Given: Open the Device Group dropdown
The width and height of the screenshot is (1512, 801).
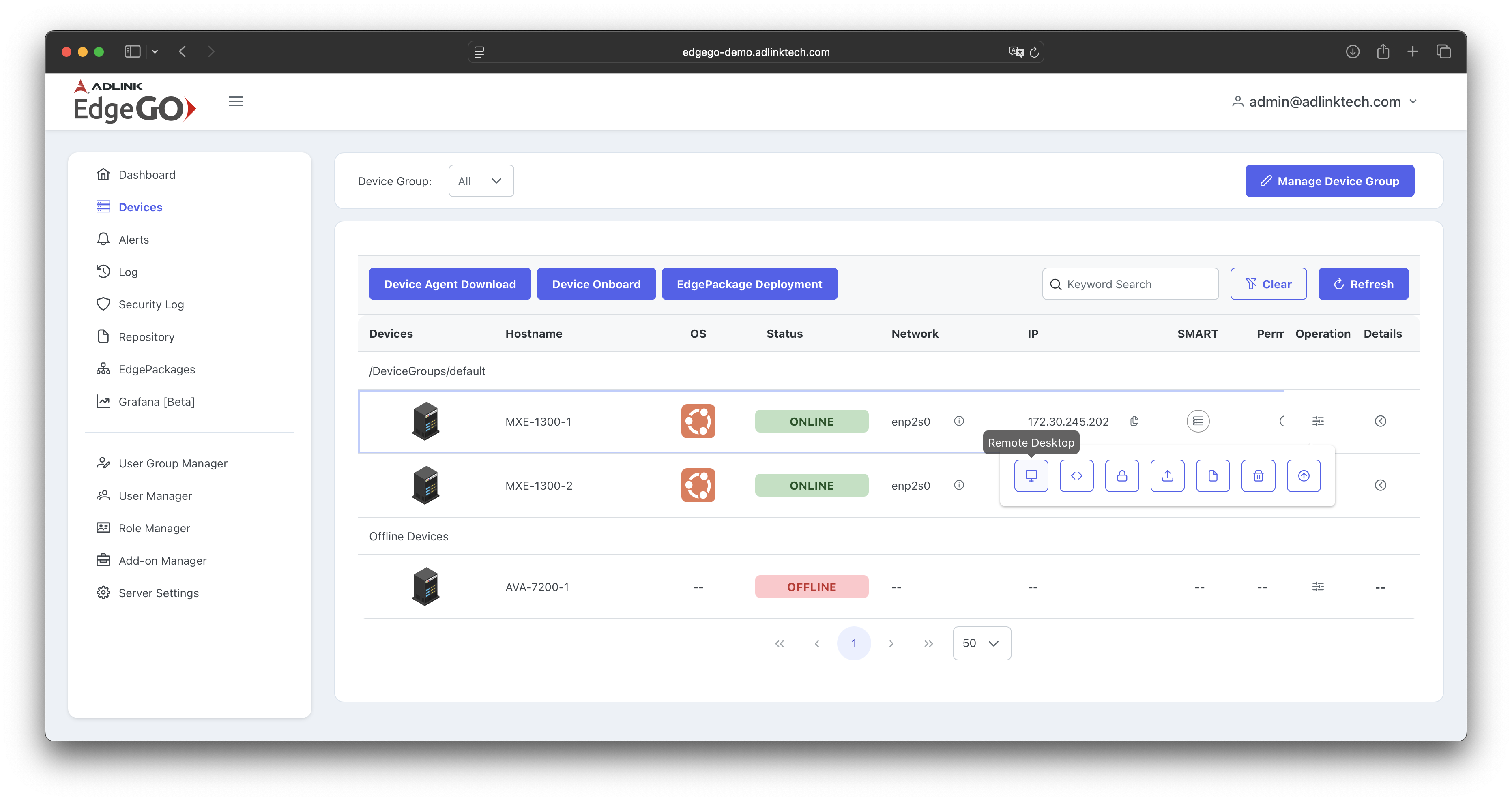Looking at the screenshot, I should [x=481, y=181].
